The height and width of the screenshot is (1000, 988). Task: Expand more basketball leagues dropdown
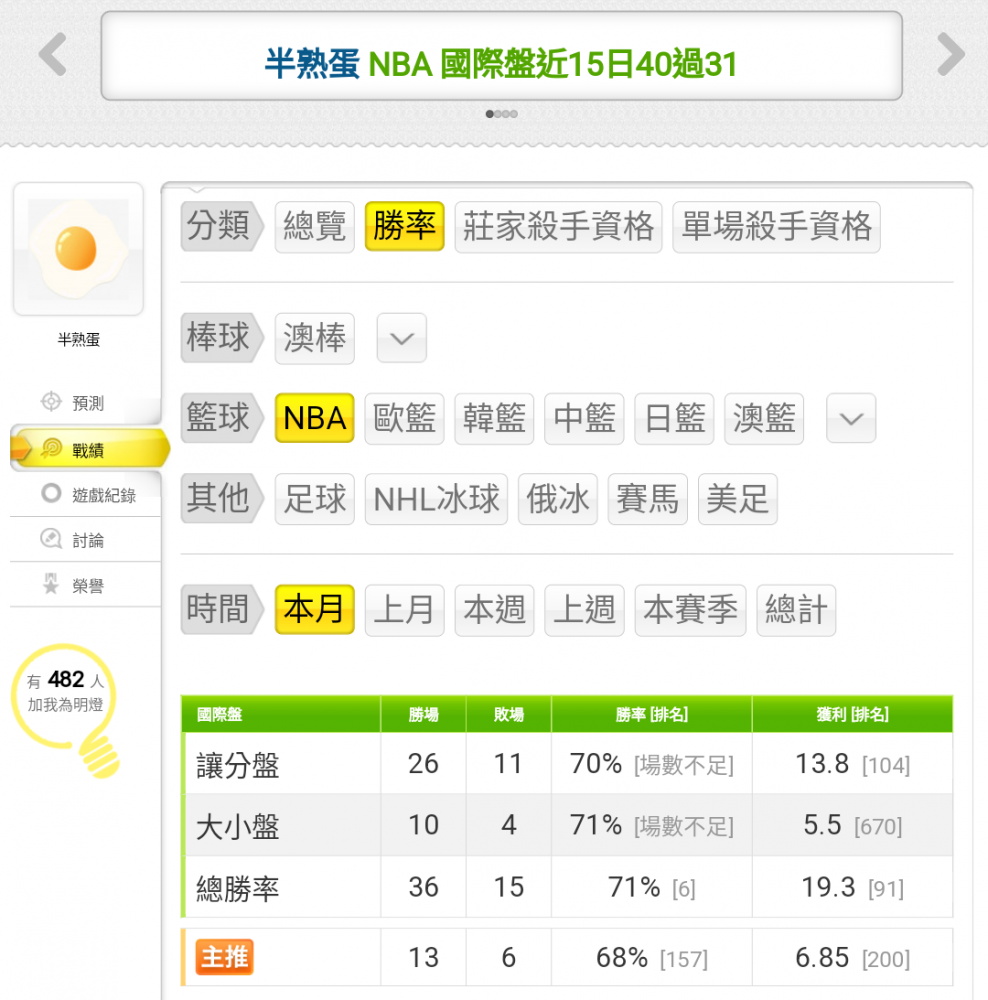coord(851,418)
